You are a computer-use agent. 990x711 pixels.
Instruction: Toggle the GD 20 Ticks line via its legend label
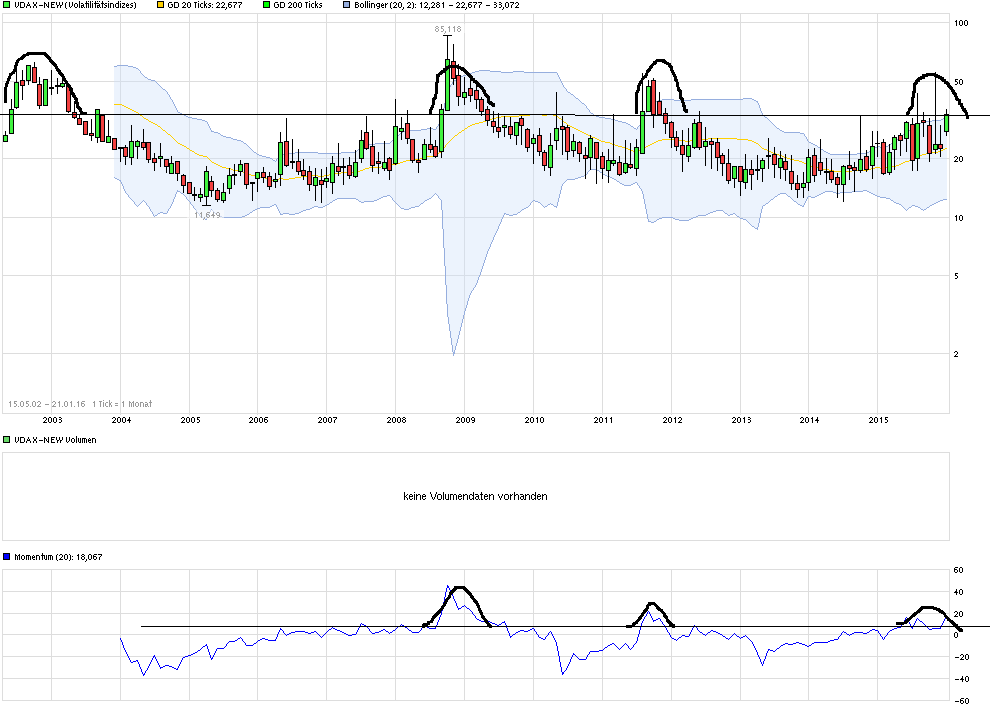[x=203, y=7]
